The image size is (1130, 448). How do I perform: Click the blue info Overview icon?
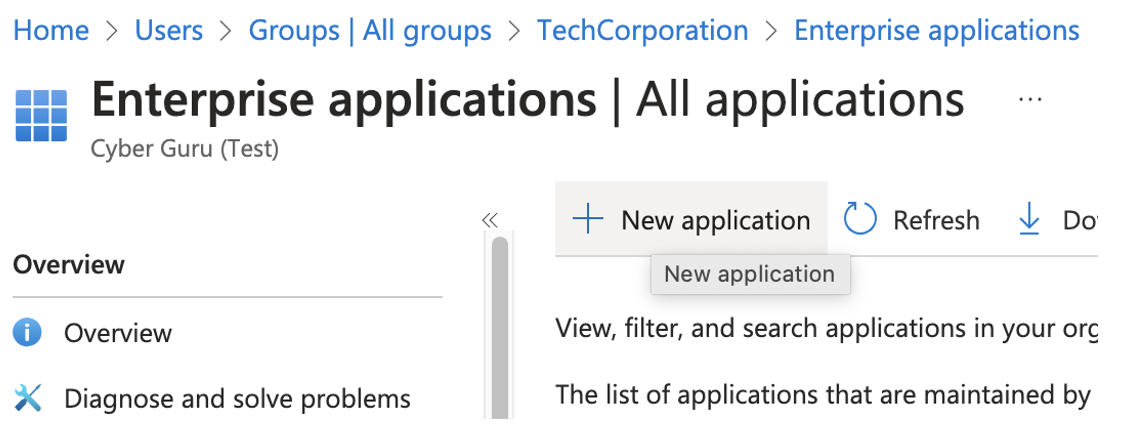tap(27, 333)
